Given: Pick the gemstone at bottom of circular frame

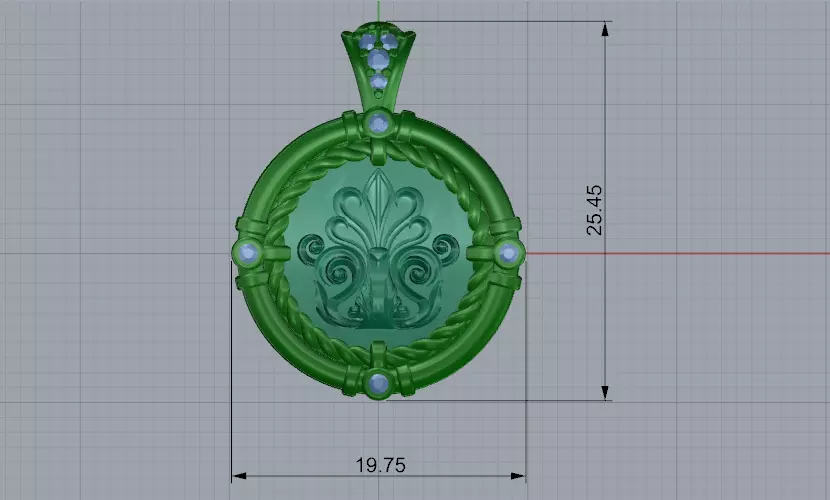Looking at the screenshot, I should coord(378,384).
